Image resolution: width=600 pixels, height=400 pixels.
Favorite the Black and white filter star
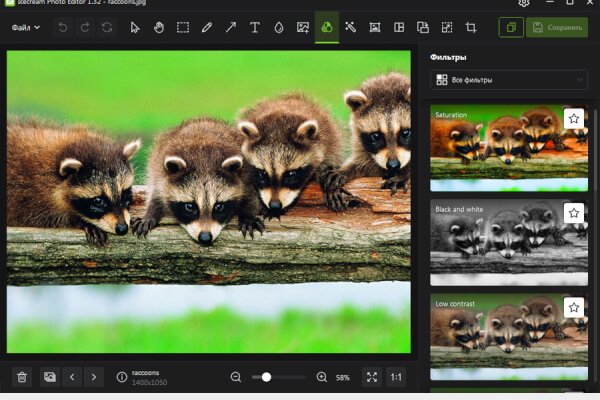(574, 213)
